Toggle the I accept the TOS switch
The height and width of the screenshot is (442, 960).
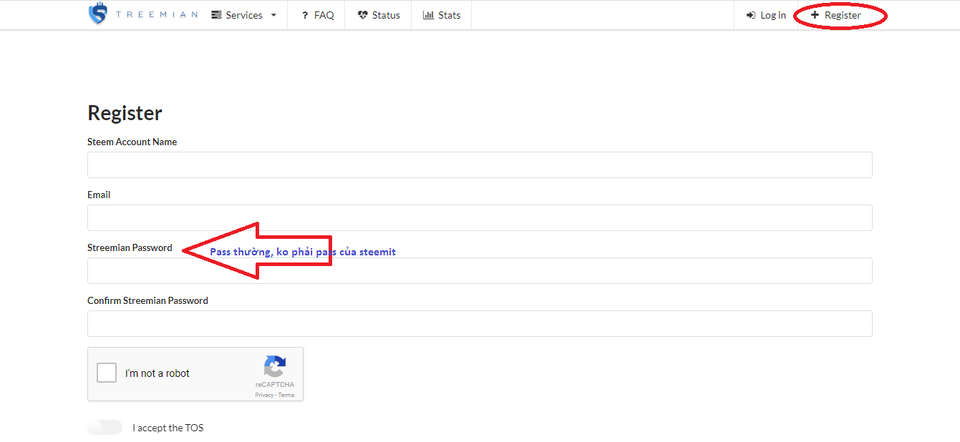click(x=104, y=427)
